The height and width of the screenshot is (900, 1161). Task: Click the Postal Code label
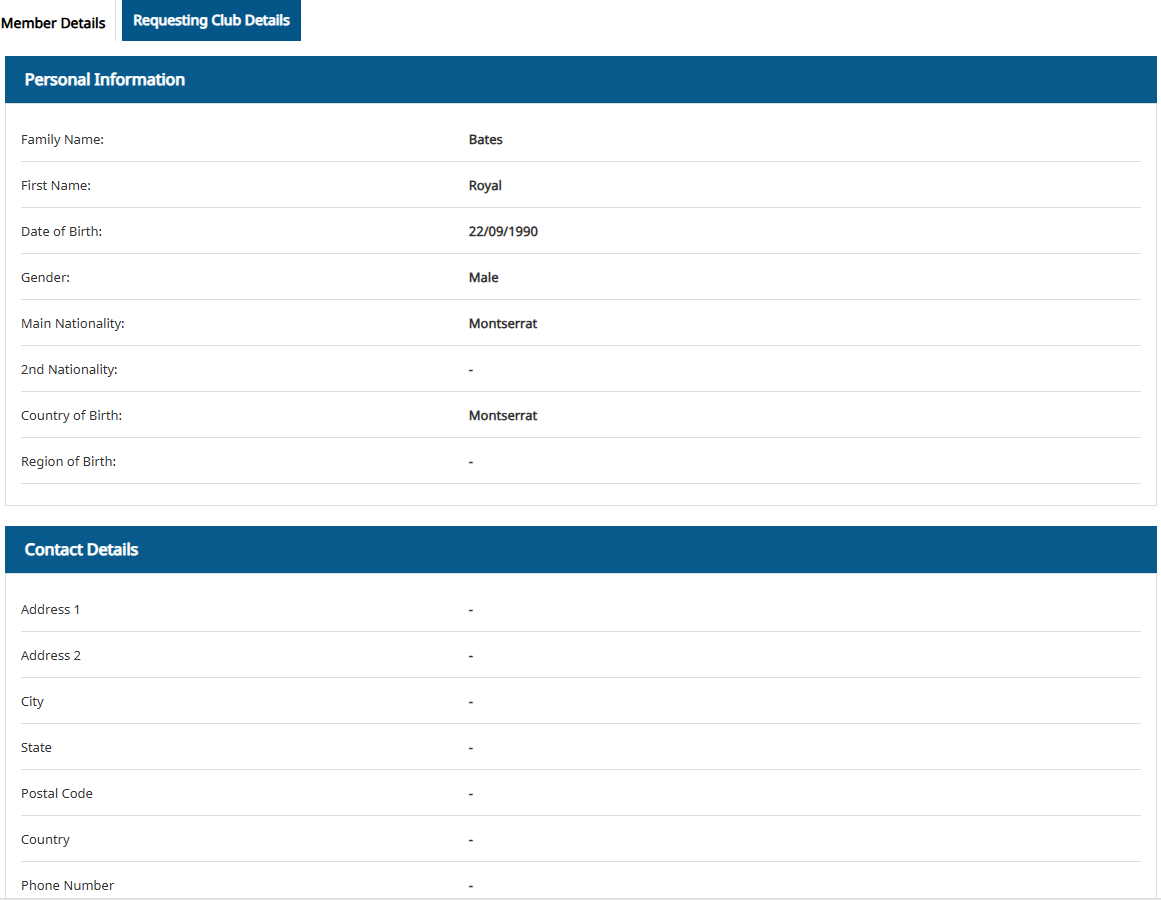tap(56, 793)
